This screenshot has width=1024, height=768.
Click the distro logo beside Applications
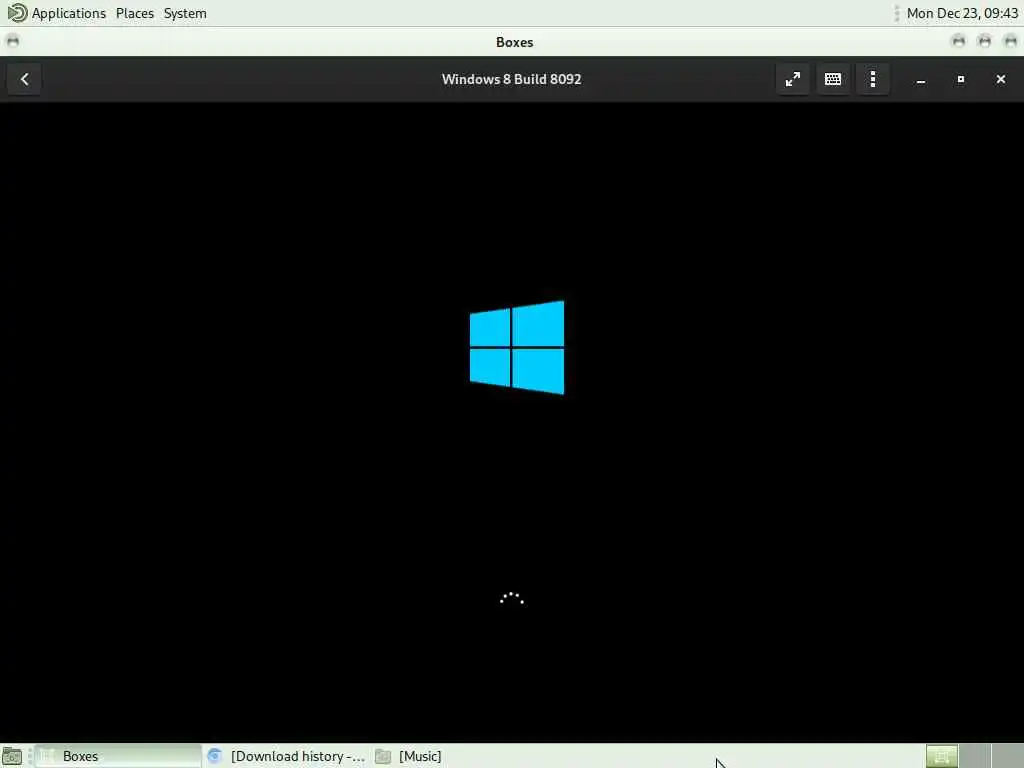click(17, 12)
